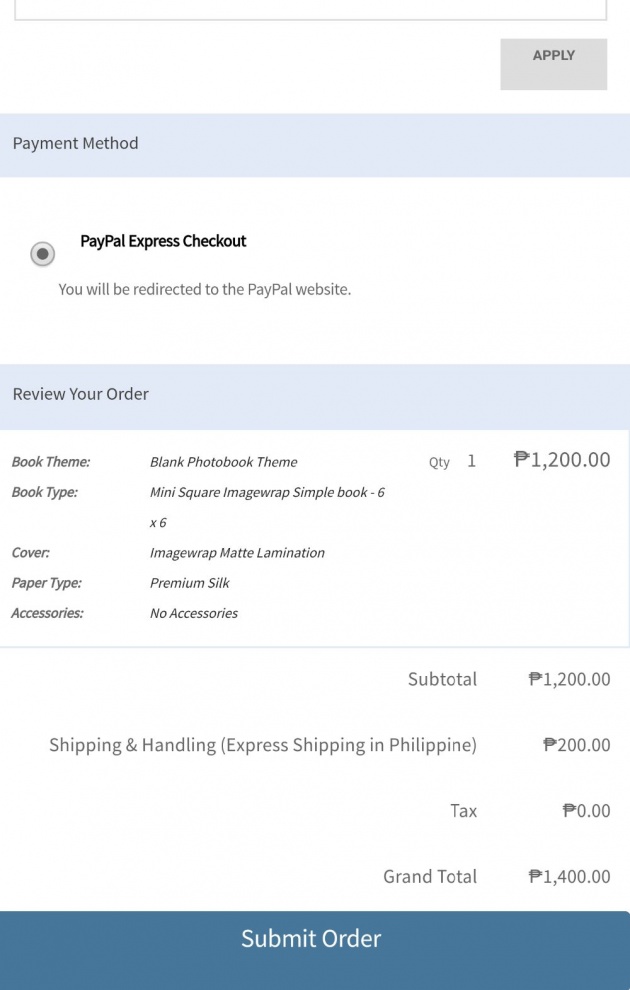Click the ₱1,400.00 grand total amount
The image size is (630, 990).
pyautogui.click(x=569, y=876)
